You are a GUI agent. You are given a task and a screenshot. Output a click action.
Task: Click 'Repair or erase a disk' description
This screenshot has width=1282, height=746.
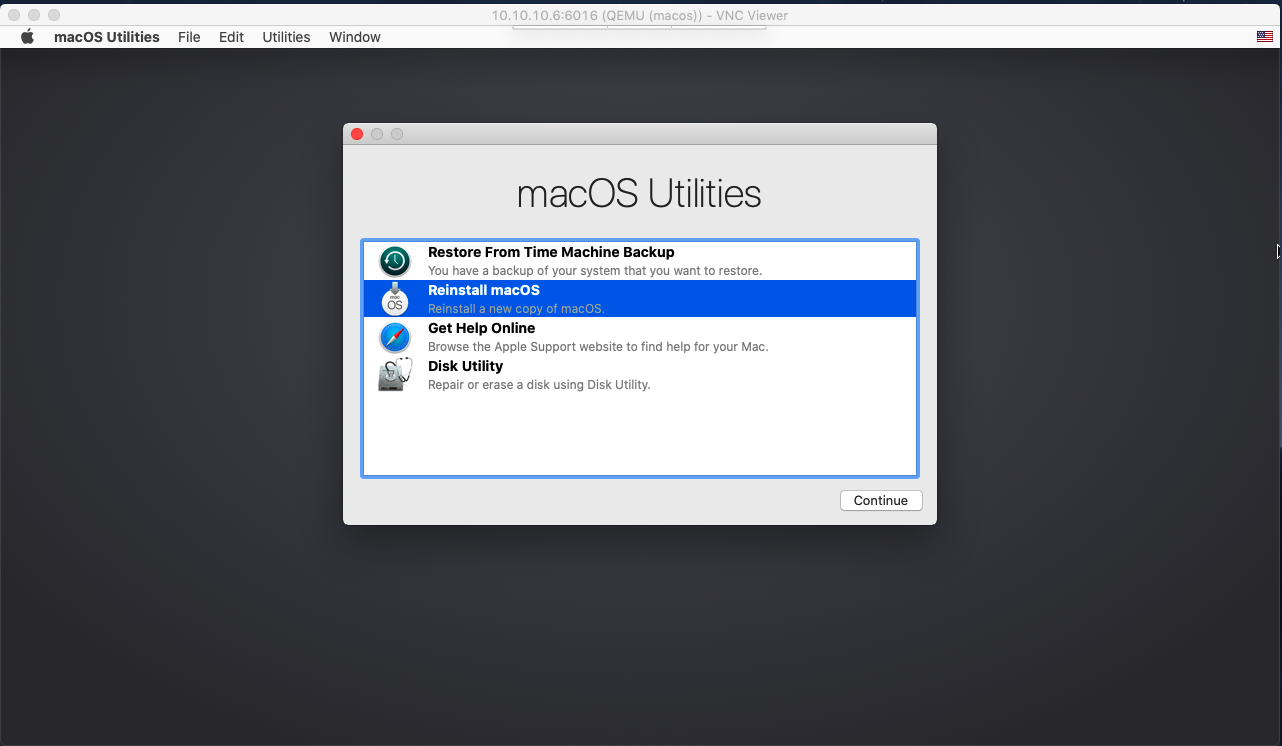(x=539, y=385)
